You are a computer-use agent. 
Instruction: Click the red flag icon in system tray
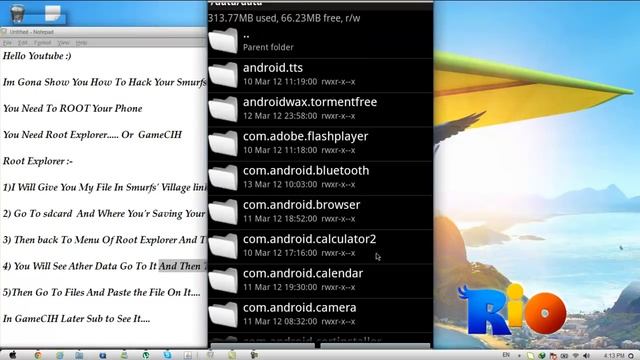pos(553,356)
